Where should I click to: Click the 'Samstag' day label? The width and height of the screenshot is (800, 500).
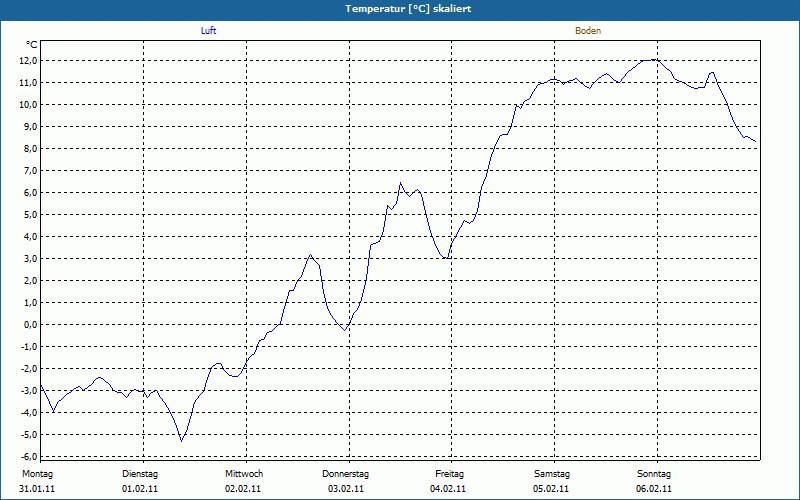[552, 474]
